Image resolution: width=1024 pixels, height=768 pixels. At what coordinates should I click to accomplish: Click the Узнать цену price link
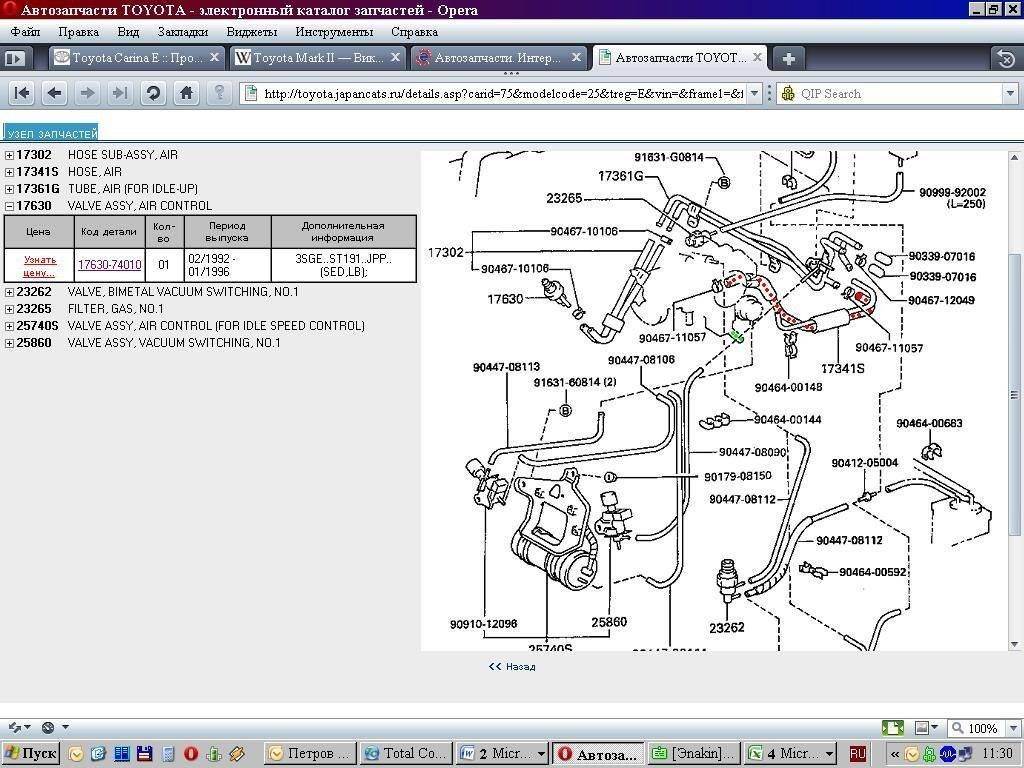[40, 266]
